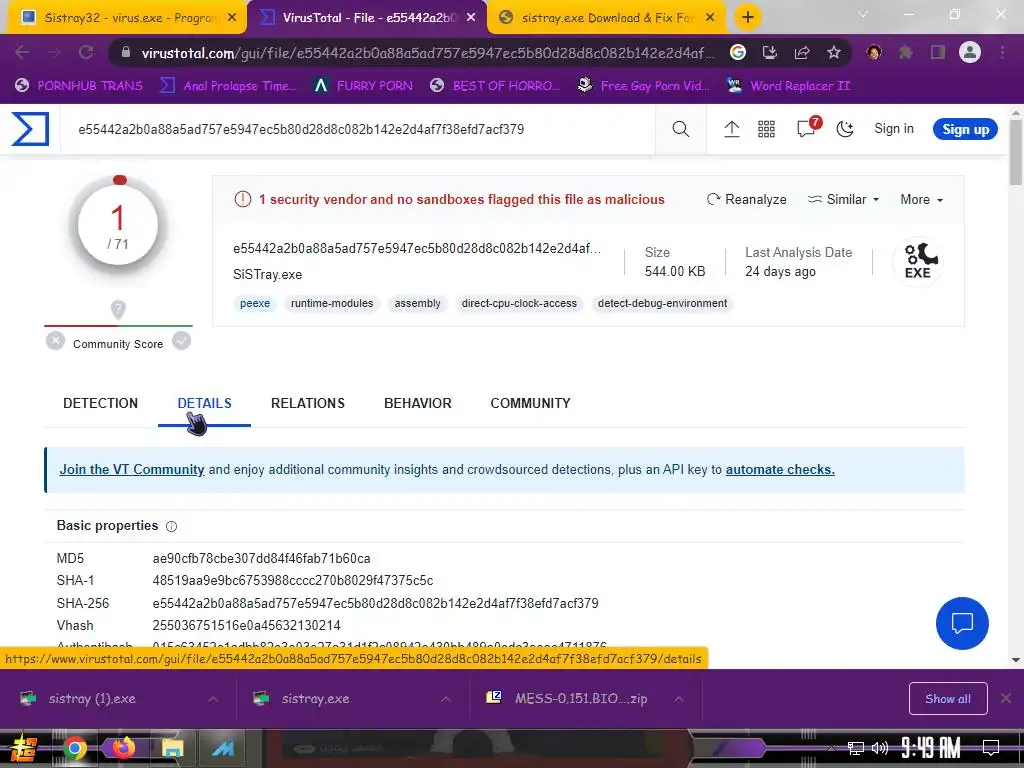1024x768 pixels.
Task: Expand the More dropdown
Action: 921,199
